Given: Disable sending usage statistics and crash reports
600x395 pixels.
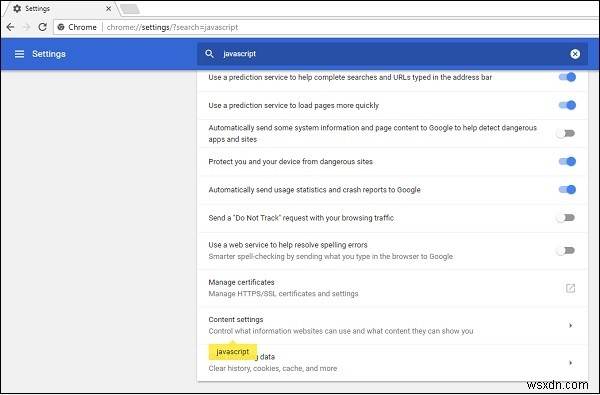Looking at the screenshot, I should (567, 189).
